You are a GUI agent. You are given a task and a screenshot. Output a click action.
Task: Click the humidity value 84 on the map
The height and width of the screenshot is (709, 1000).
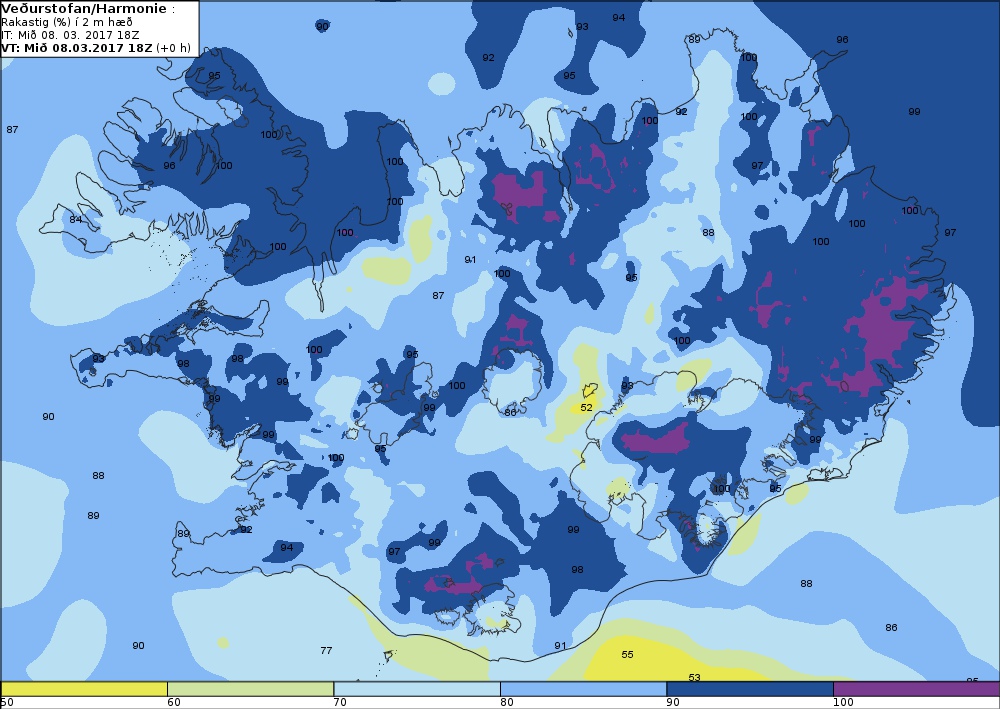tap(75, 220)
